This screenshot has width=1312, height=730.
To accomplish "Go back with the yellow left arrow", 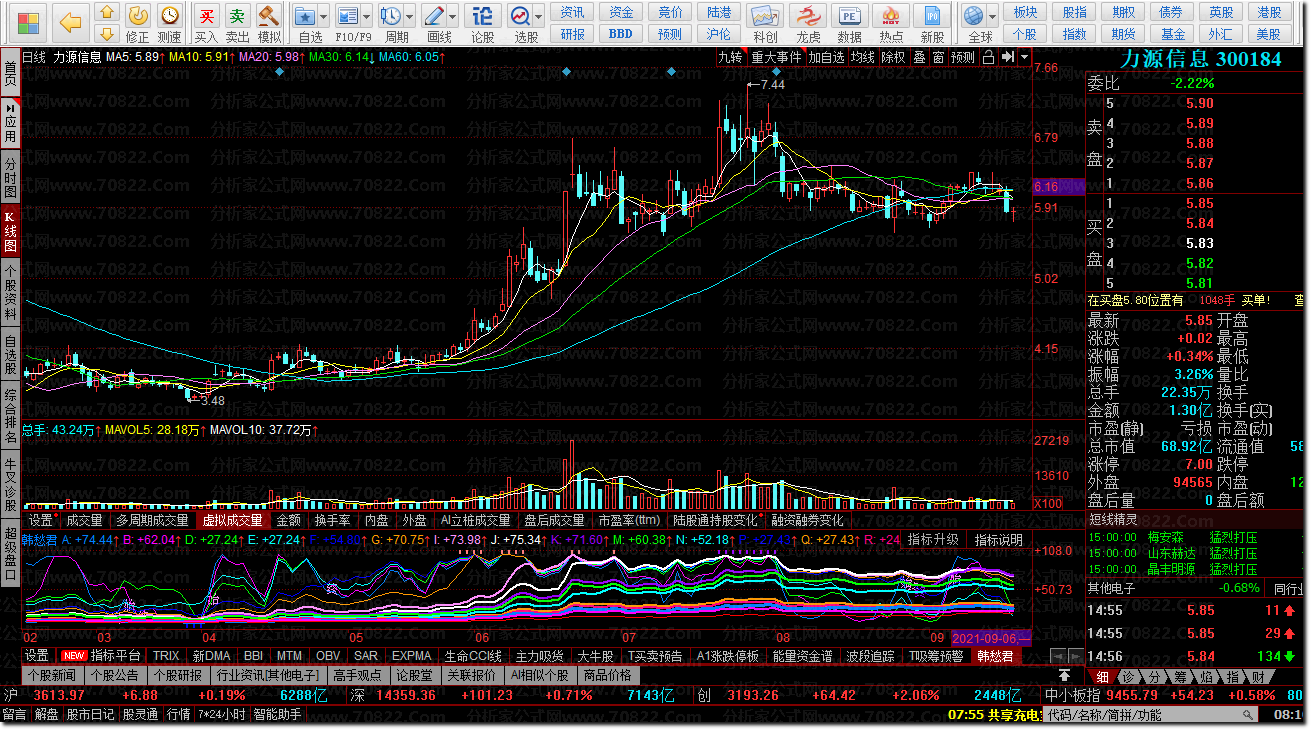I will [x=70, y=22].
